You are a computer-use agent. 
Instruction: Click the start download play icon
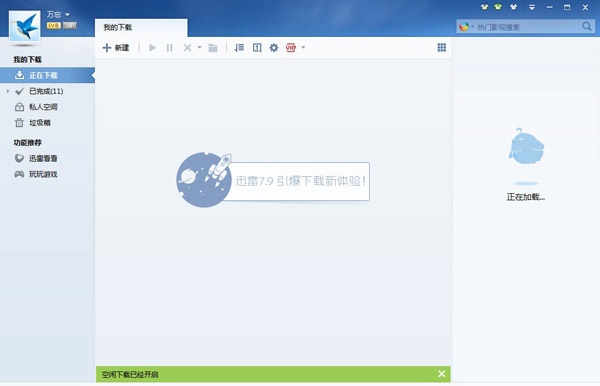coord(153,48)
